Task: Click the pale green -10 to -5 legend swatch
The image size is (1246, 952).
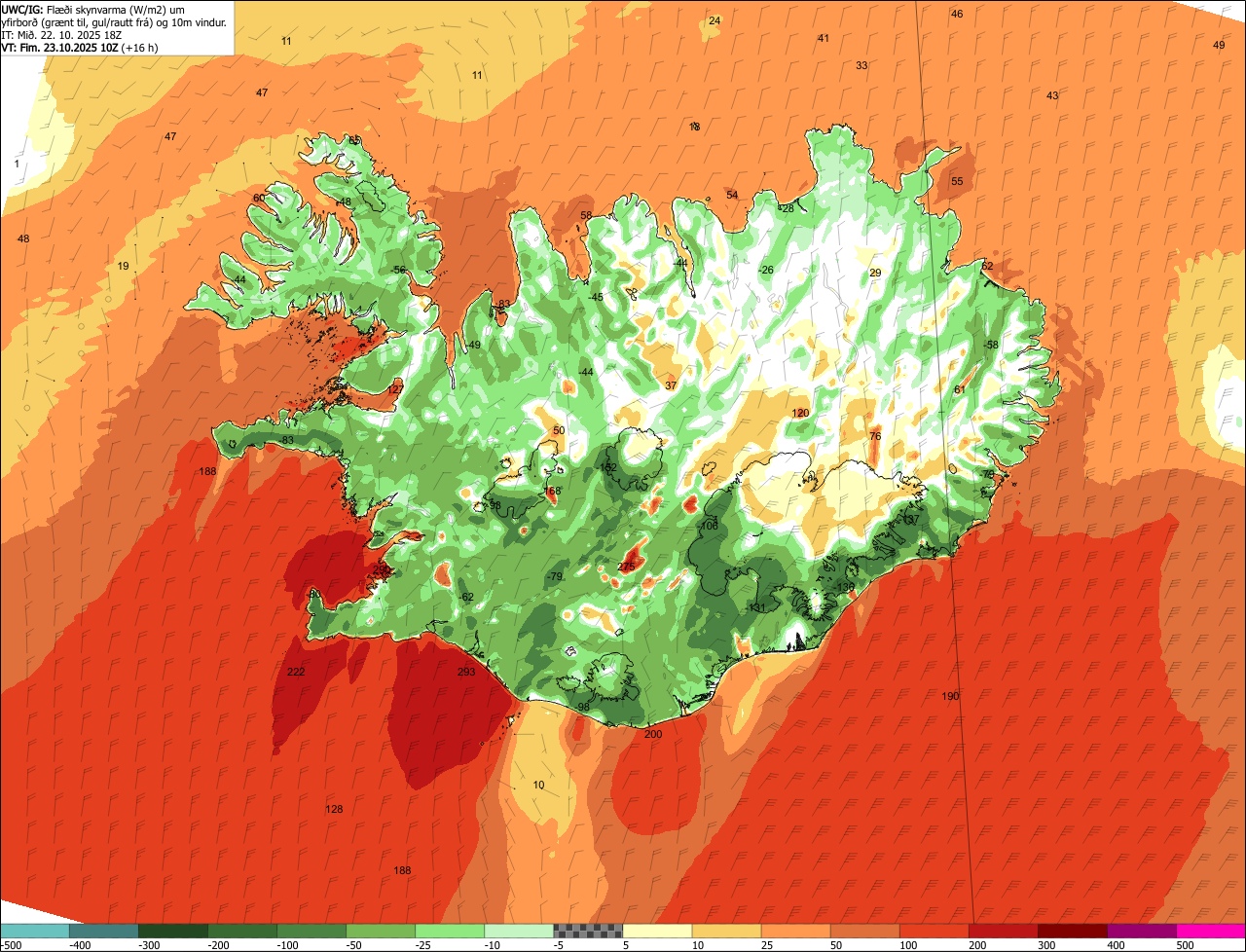Action: pyautogui.click(x=519, y=931)
